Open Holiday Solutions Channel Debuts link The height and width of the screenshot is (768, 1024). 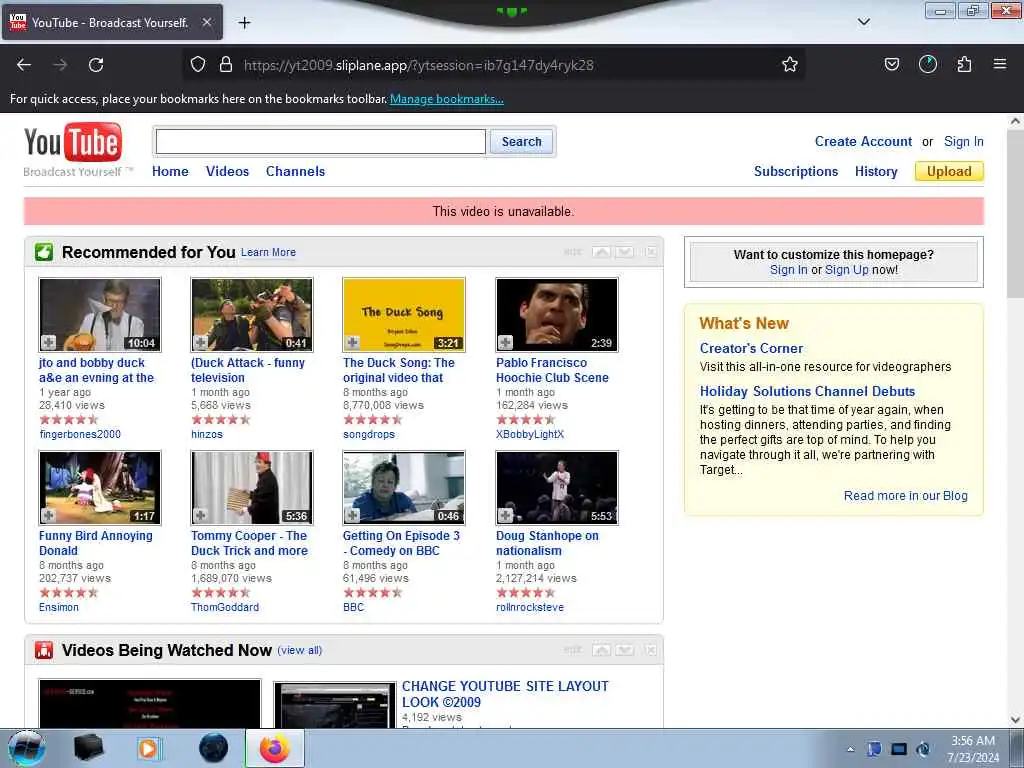(x=807, y=391)
